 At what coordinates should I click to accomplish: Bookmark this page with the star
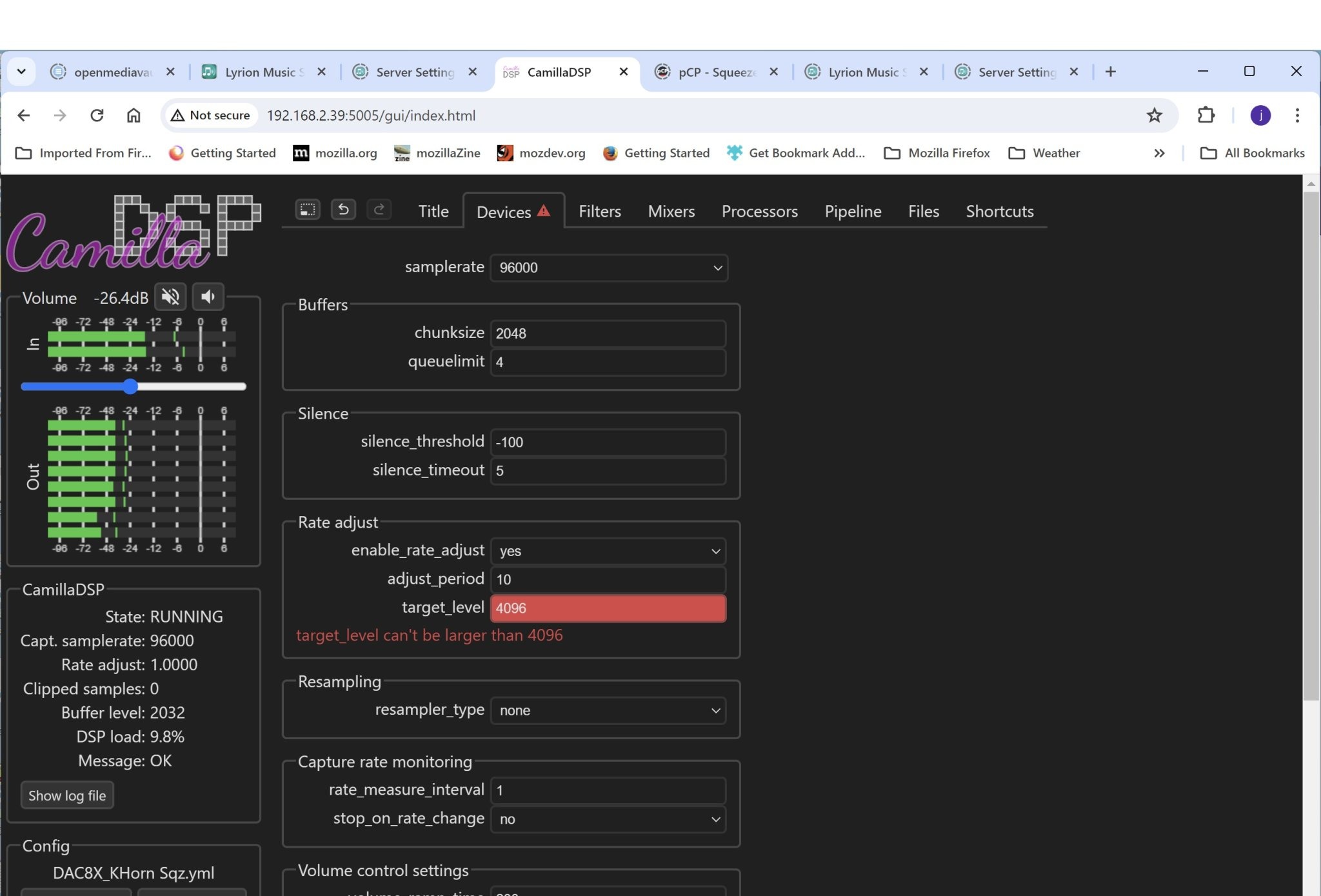point(1154,115)
